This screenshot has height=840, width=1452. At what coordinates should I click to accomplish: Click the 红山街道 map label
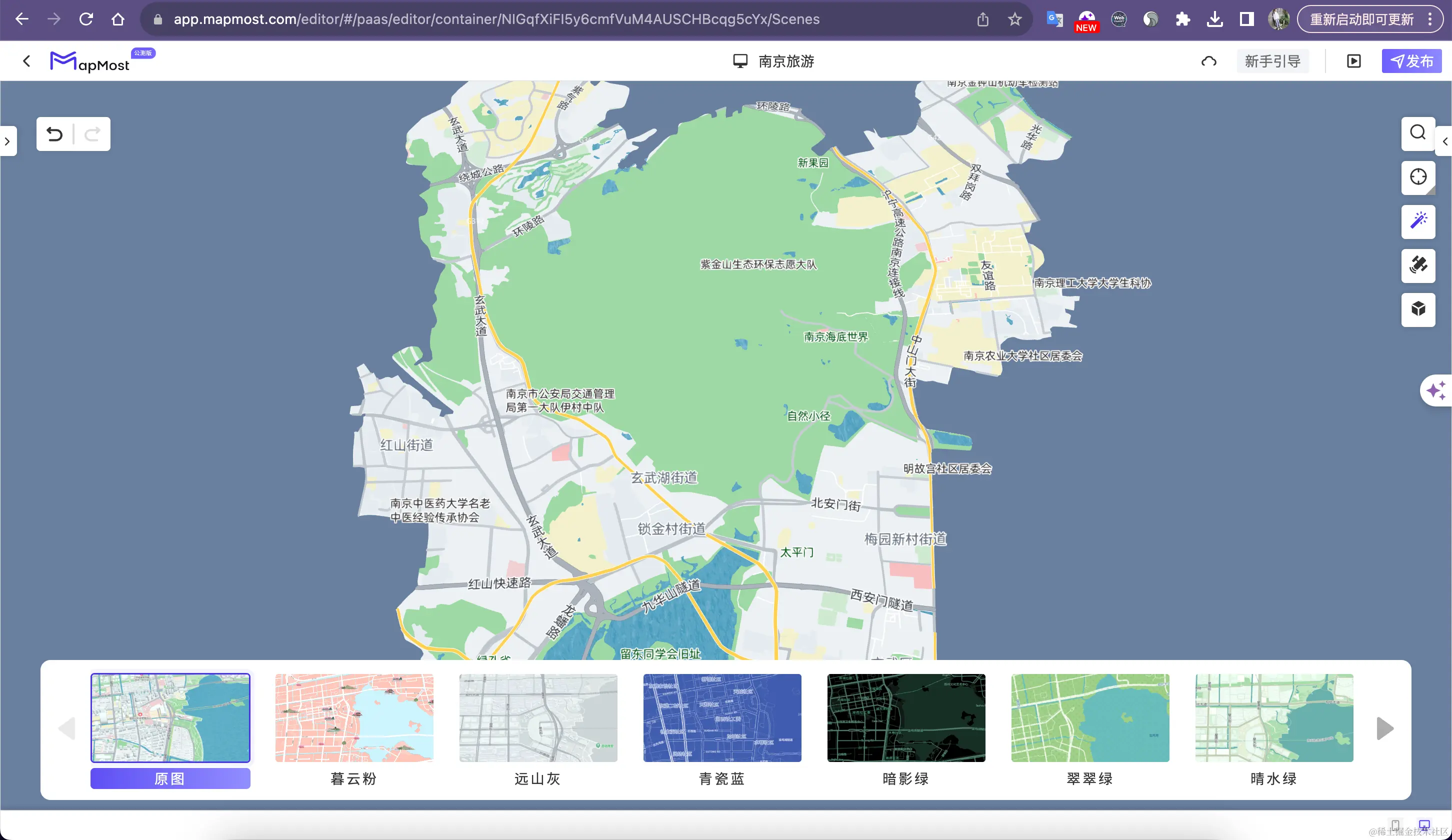pyautogui.click(x=406, y=445)
